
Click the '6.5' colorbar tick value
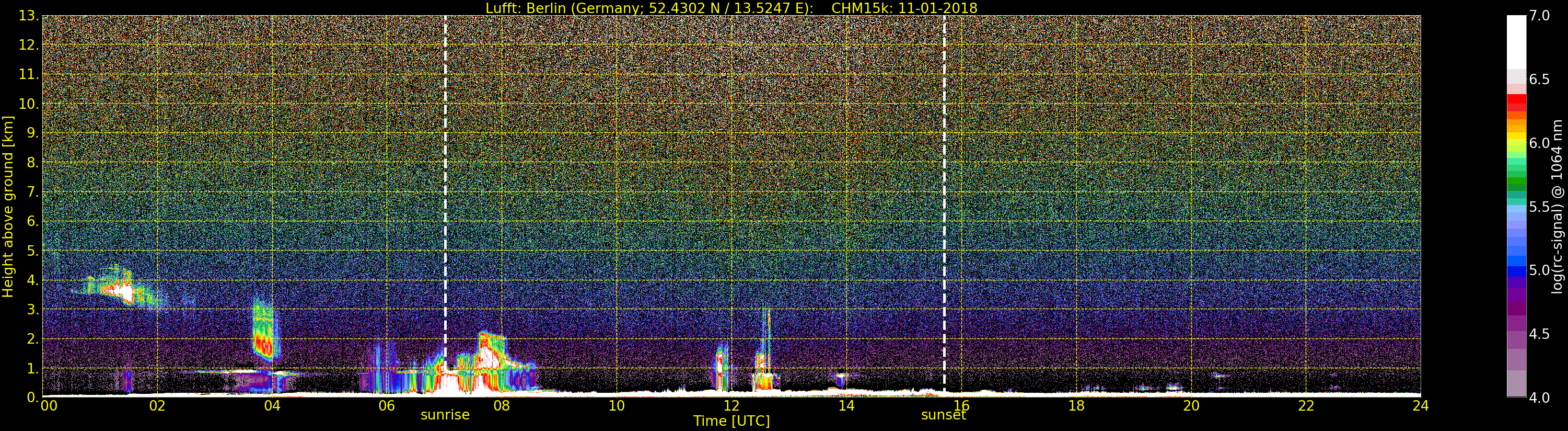click(1539, 80)
